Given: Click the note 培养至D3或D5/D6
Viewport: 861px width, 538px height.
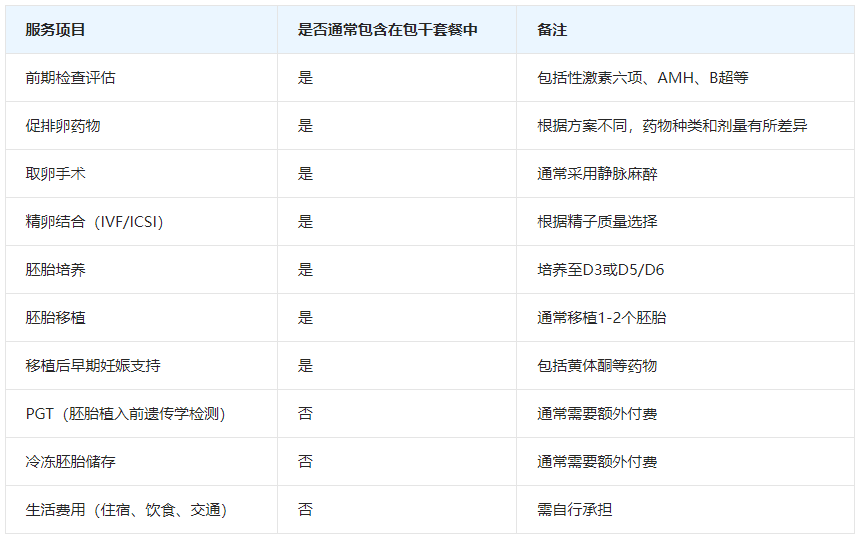Looking at the screenshot, I should tap(600, 270).
